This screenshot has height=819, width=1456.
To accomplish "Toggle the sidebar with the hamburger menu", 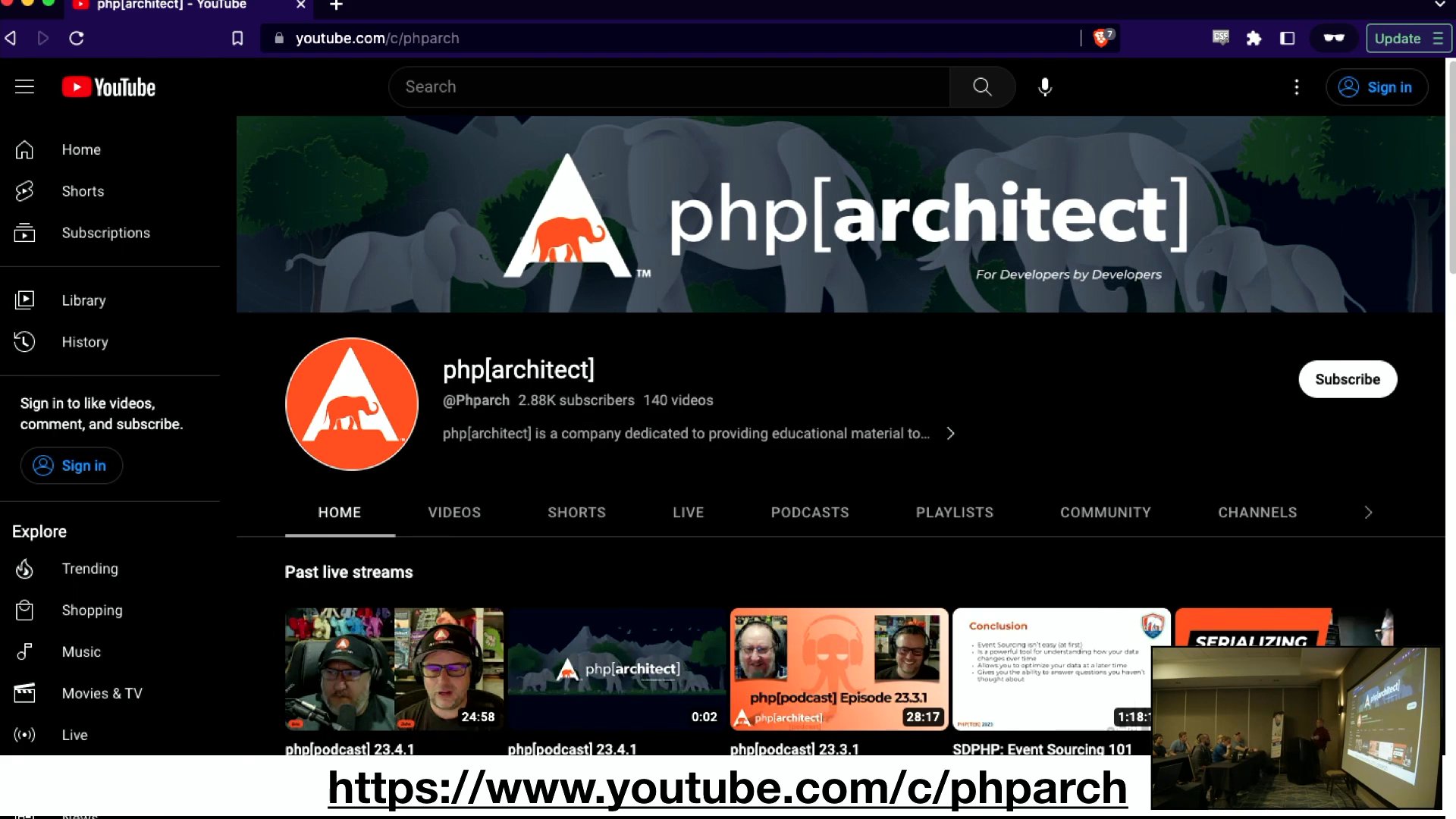I will click(x=24, y=86).
